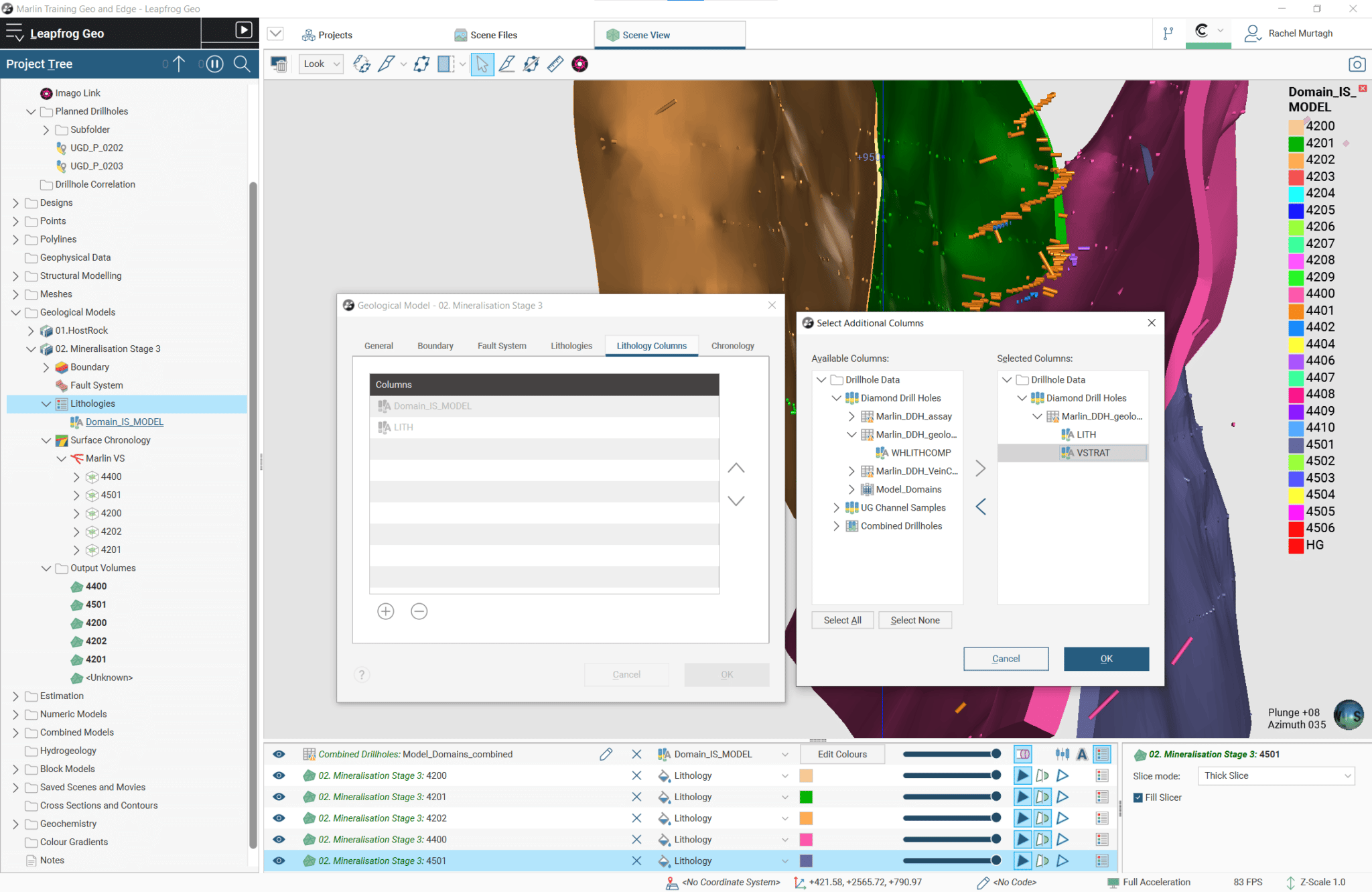Uncheck the Fill Slicer checkbox

click(x=1138, y=798)
